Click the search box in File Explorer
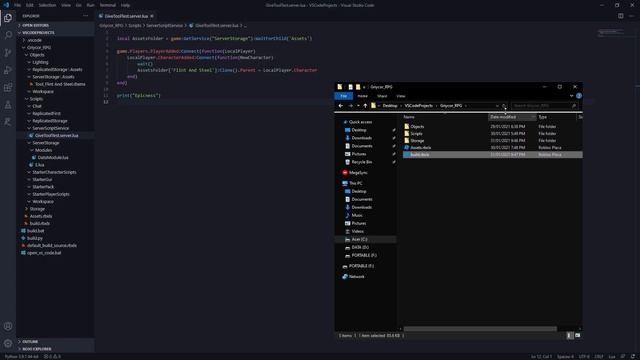This screenshot has height=360, width=640. tap(544, 106)
